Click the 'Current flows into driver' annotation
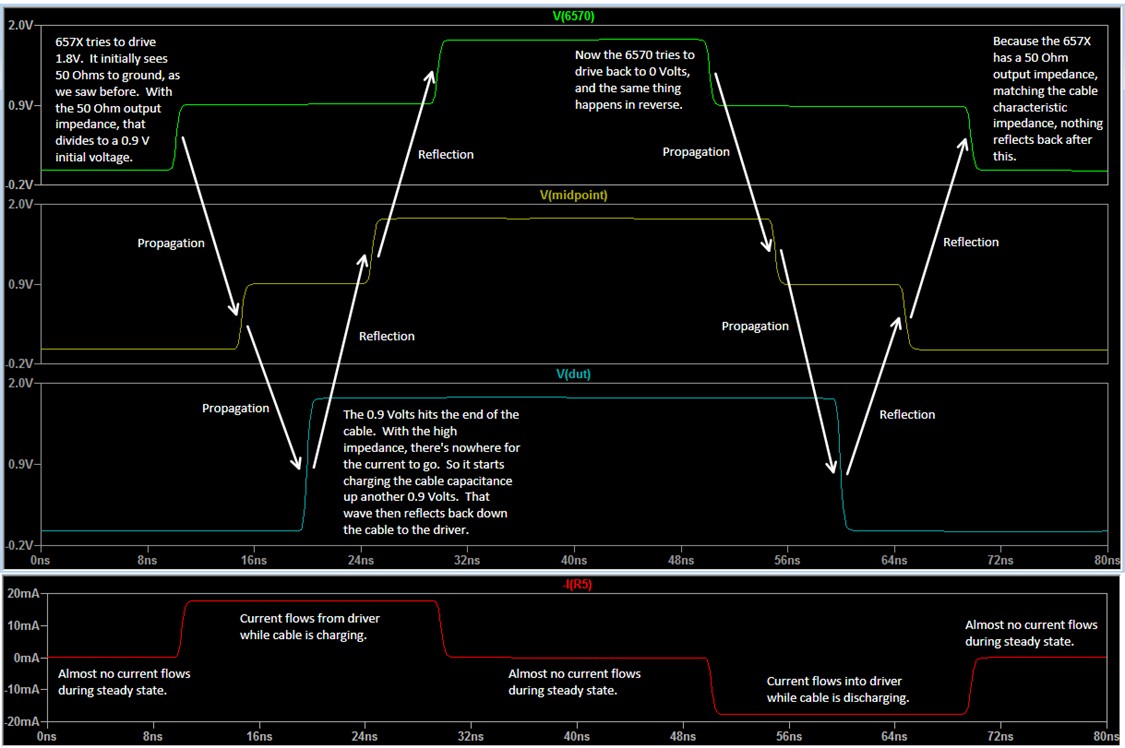The height and width of the screenshot is (748, 1125). coord(837,689)
